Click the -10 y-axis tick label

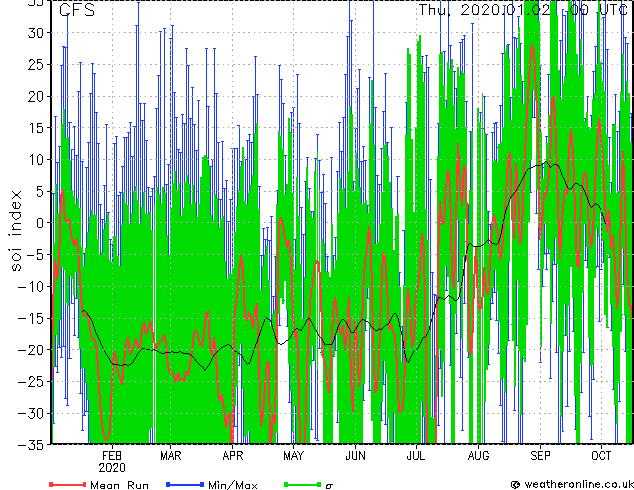[x=32, y=287]
